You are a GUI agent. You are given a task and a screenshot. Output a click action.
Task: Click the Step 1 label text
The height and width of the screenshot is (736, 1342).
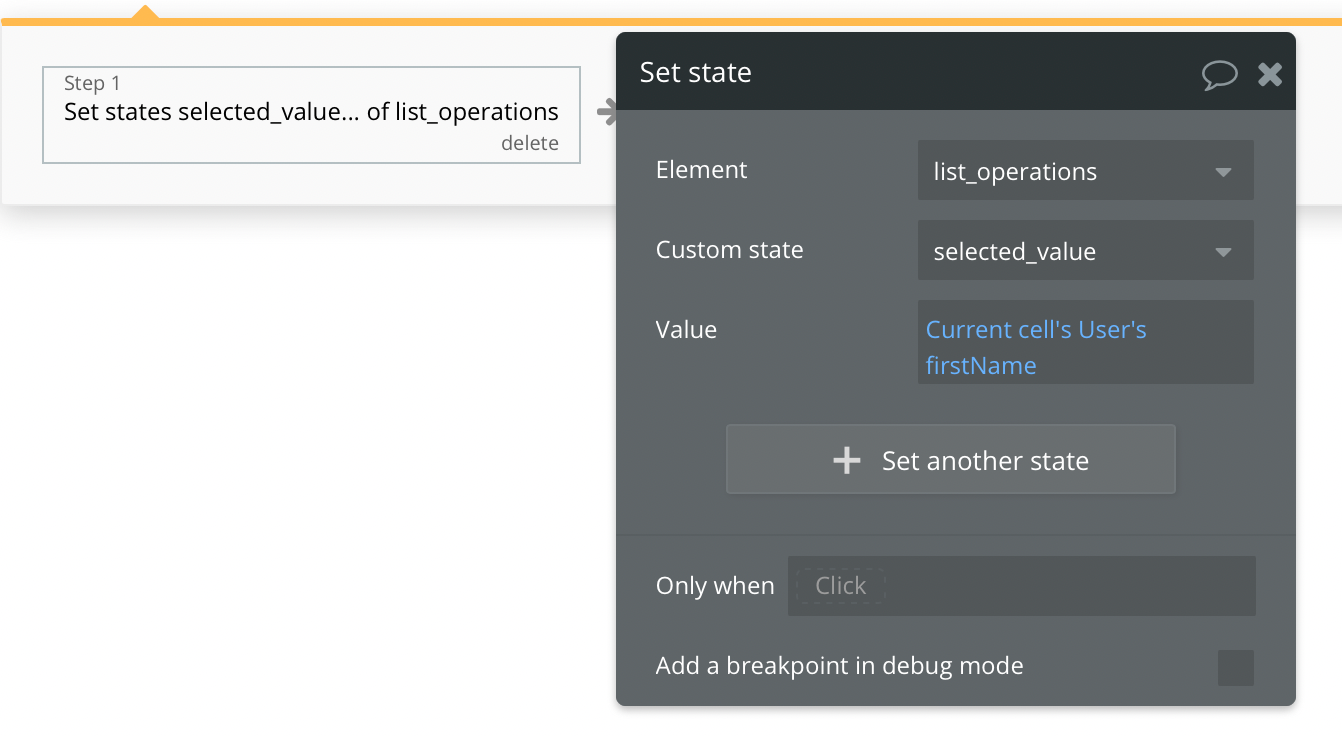[x=92, y=83]
